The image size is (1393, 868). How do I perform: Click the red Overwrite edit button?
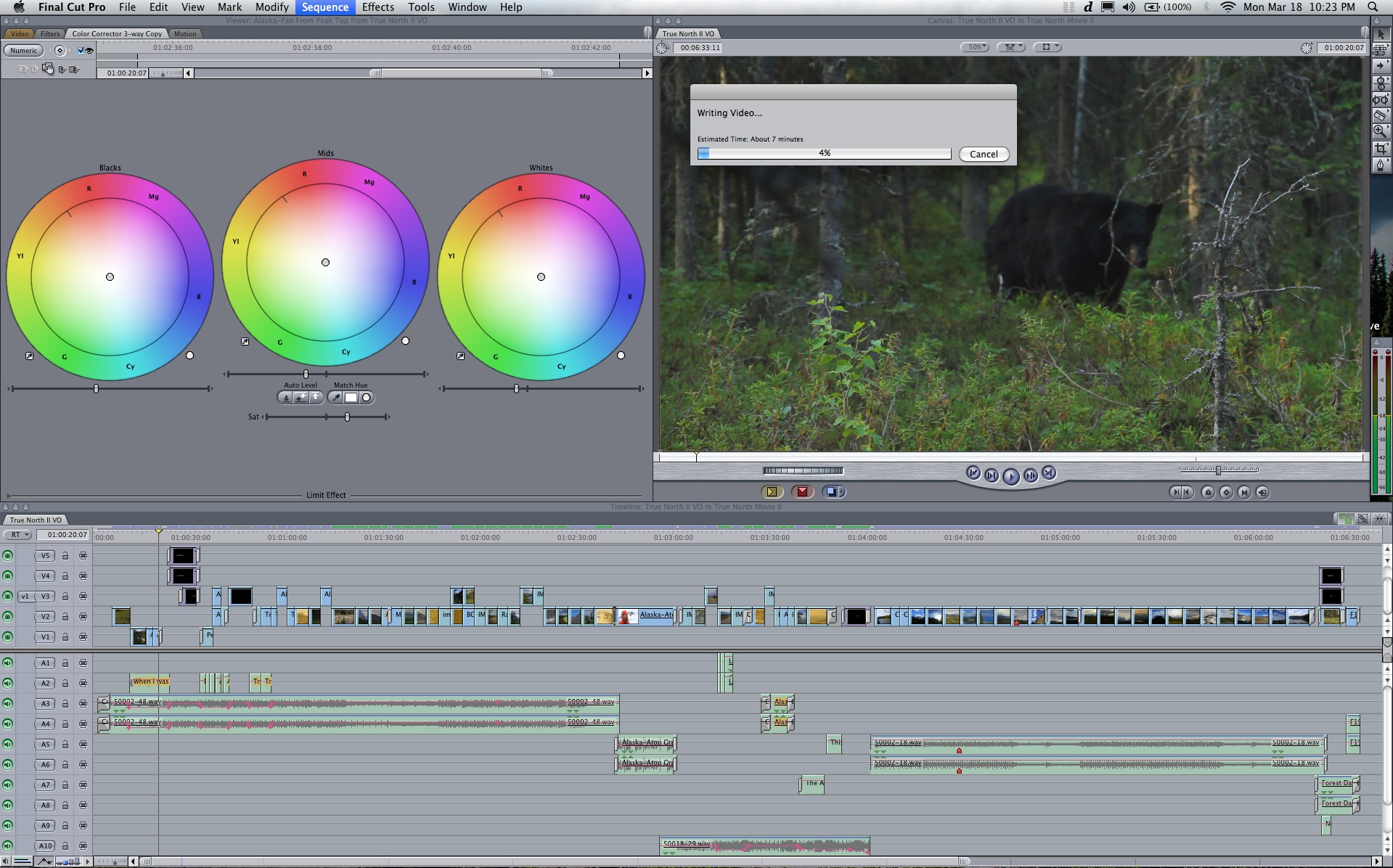tap(802, 492)
